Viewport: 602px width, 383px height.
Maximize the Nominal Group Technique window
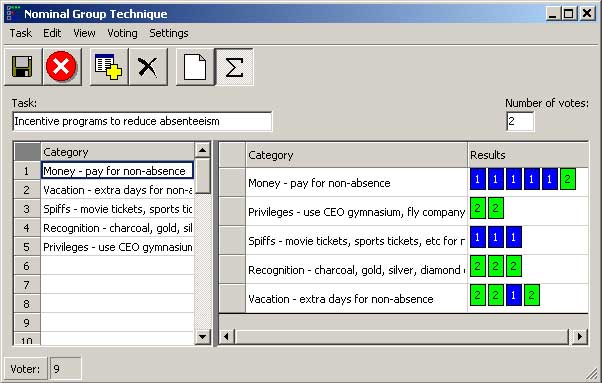click(x=569, y=14)
